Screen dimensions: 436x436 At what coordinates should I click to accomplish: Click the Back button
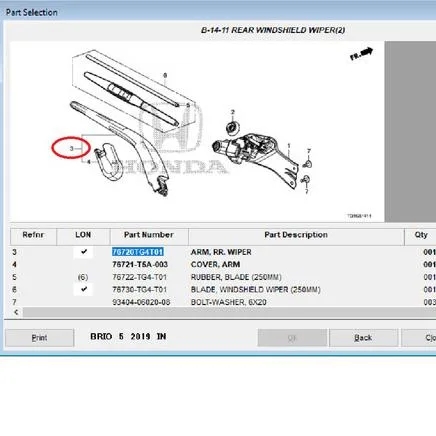[363, 338]
